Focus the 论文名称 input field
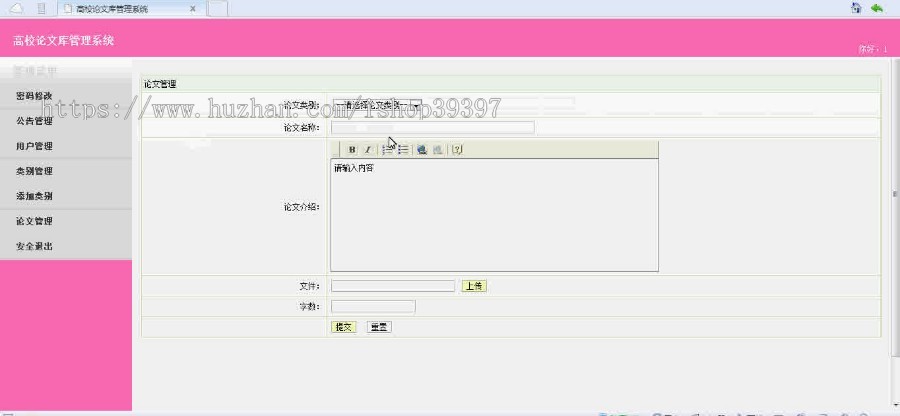Image resolution: width=900 pixels, height=416 pixels. click(433, 127)
